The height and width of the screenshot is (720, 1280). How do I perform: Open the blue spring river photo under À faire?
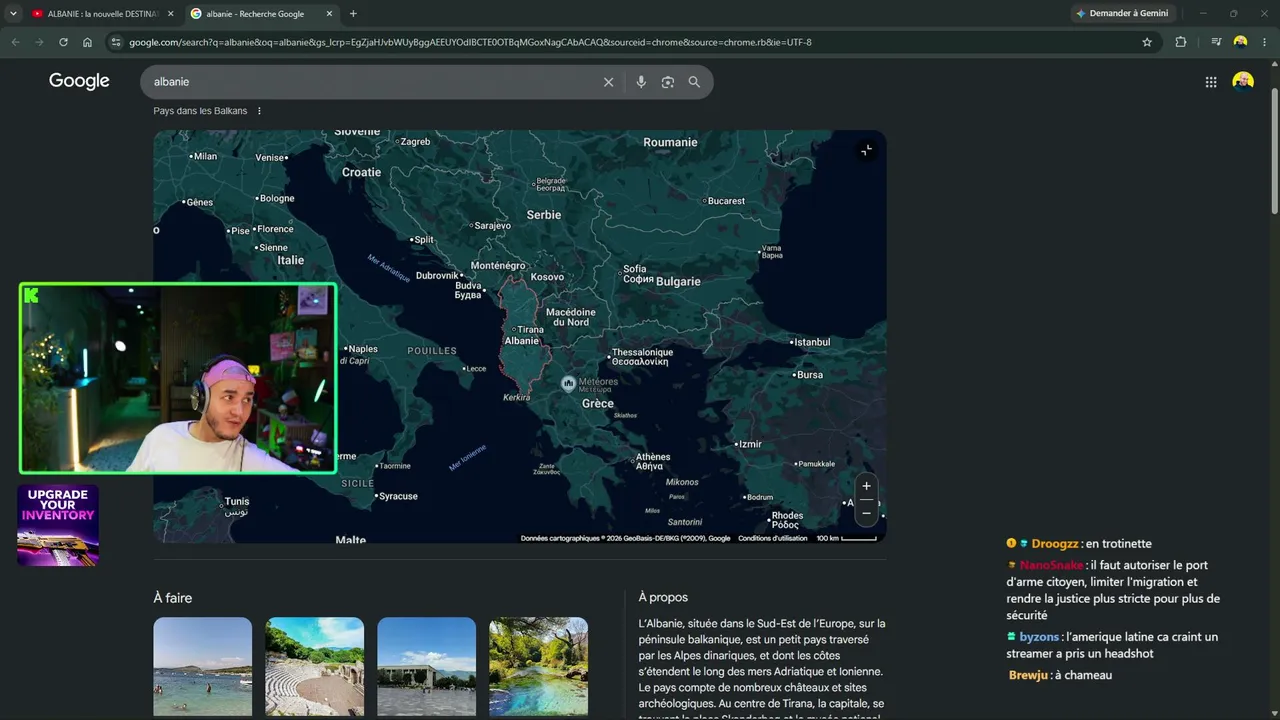pos(539,666)
